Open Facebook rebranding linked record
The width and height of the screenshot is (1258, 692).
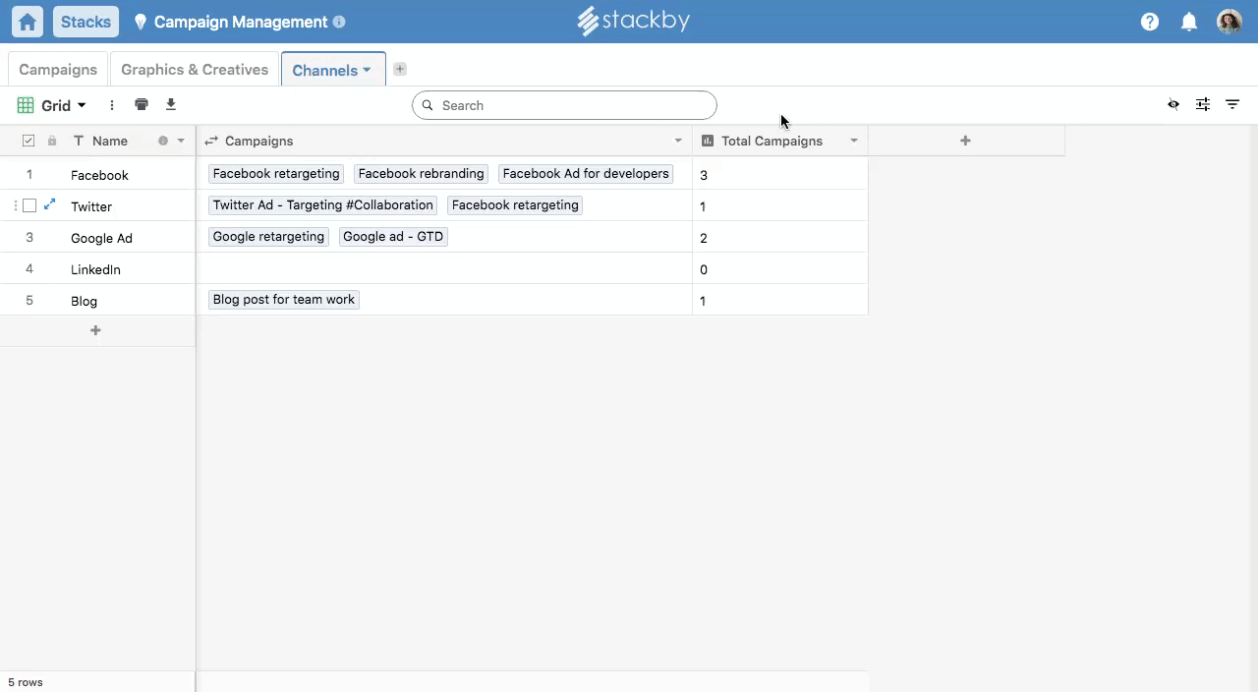pos(421,174)
